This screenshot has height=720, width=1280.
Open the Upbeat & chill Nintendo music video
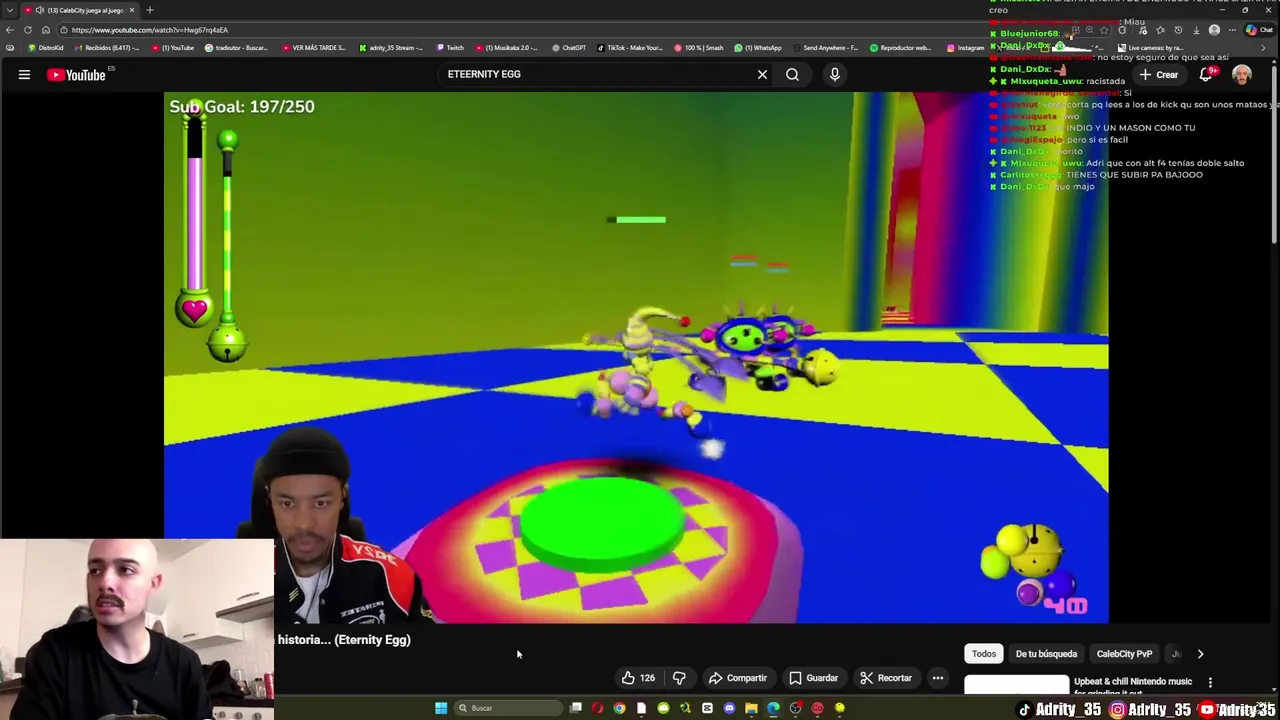1133,685
